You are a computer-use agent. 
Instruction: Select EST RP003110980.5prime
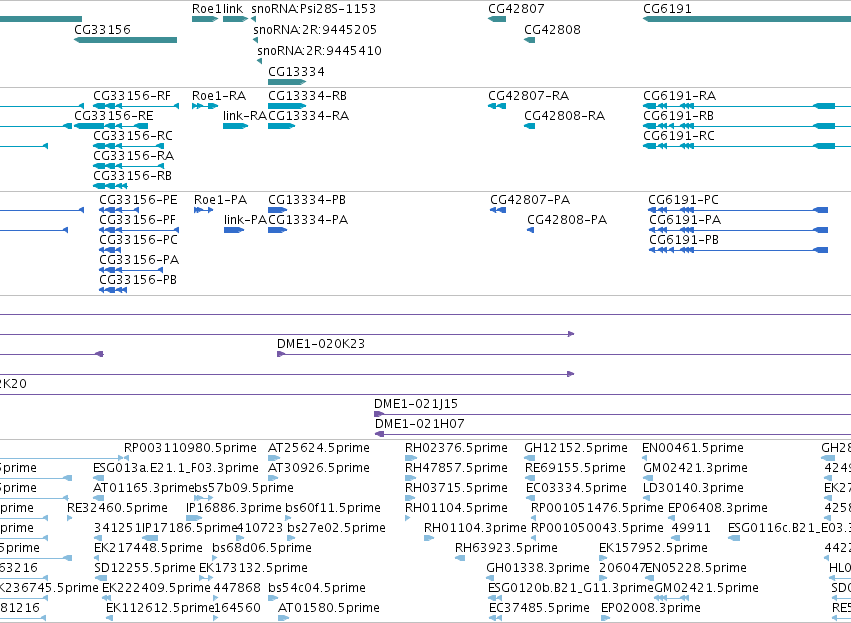[190, 448]
